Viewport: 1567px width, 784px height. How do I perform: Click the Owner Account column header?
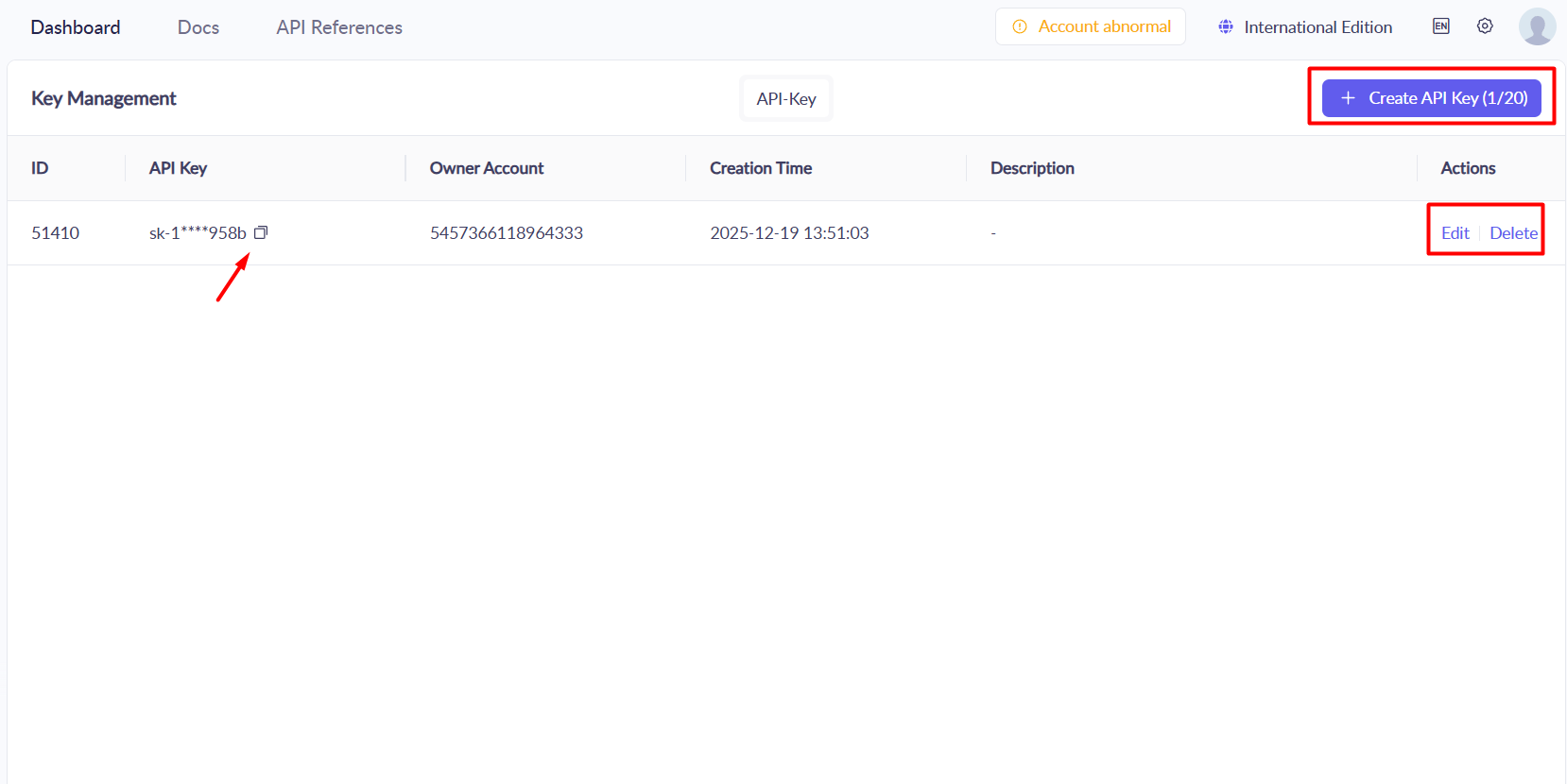487,168
